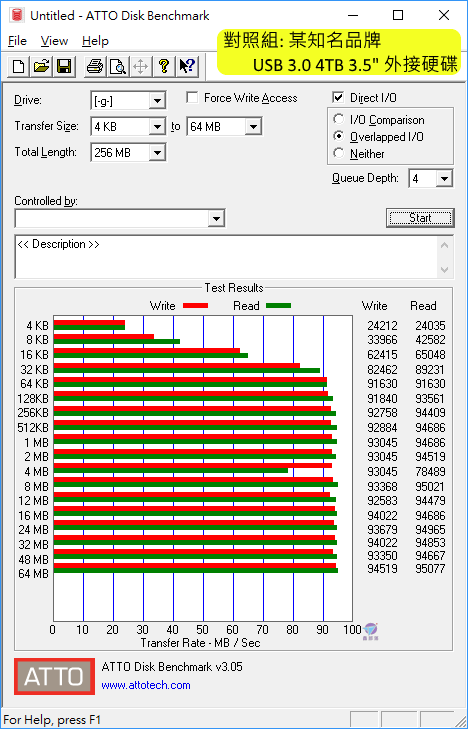Click the Transfer Rate - MB / Sec label

(200, 643)
